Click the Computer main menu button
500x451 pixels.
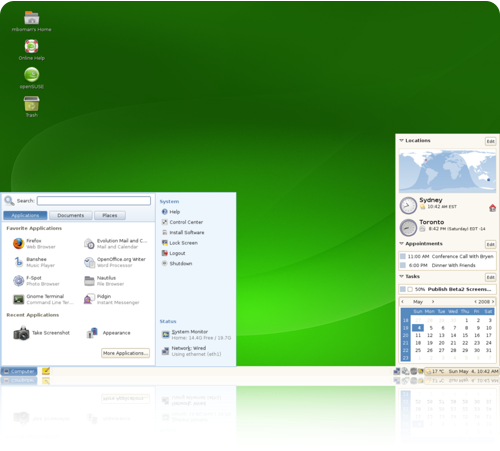tap(19, 371)
